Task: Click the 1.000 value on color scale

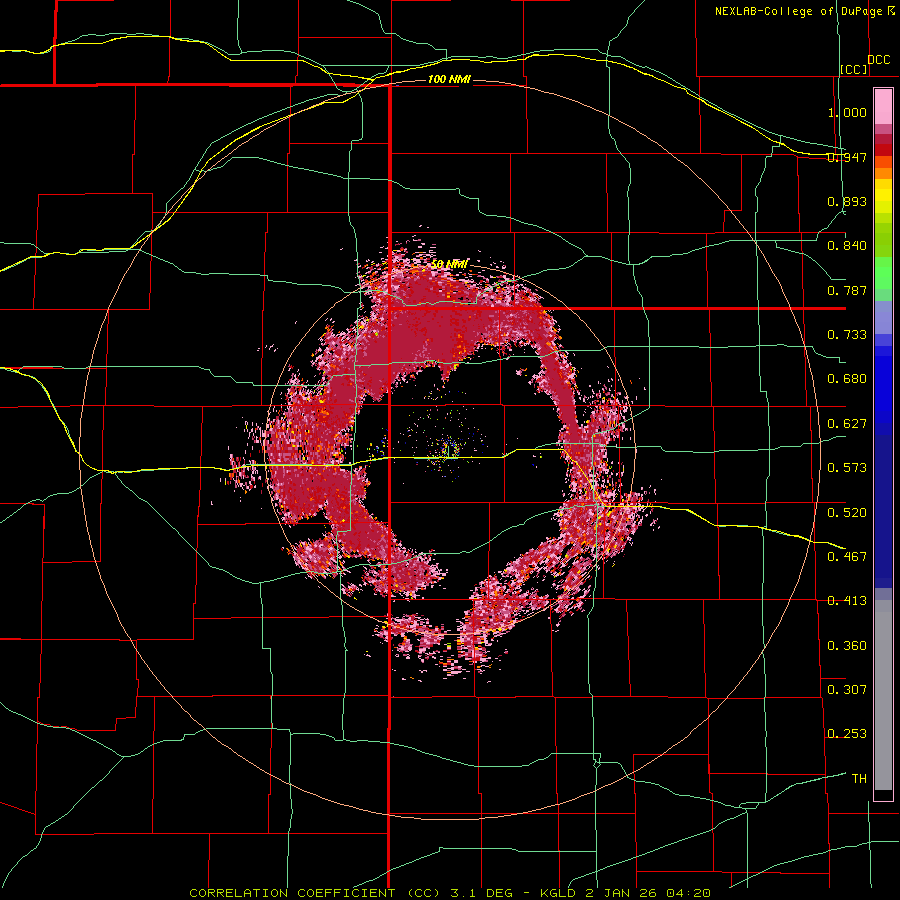Action: coord(847,112)
